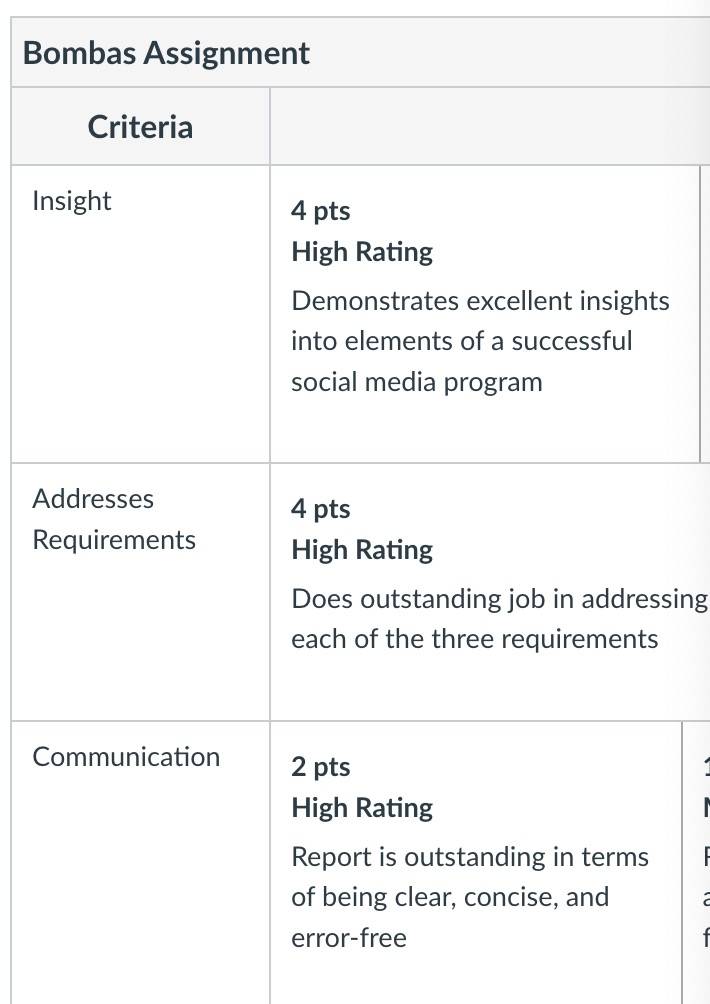The height and width of the screenshot is (1004, 710).
Task: Click the Insight criterion label
Action: 72,200
